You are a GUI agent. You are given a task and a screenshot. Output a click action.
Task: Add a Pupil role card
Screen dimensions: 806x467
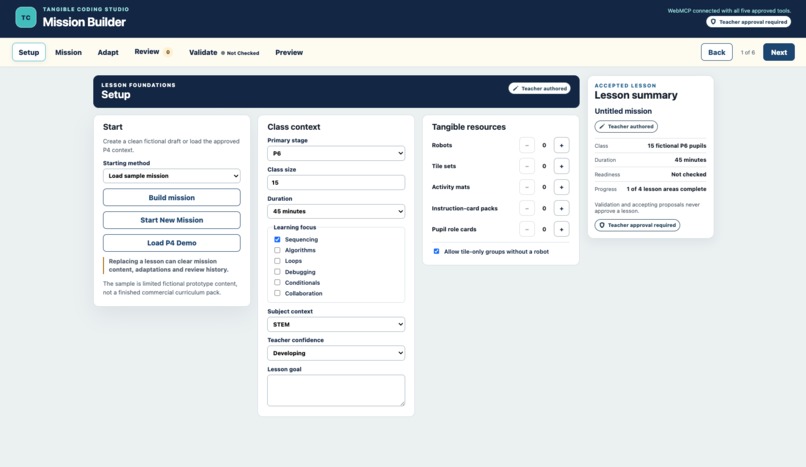click(561, 229)
